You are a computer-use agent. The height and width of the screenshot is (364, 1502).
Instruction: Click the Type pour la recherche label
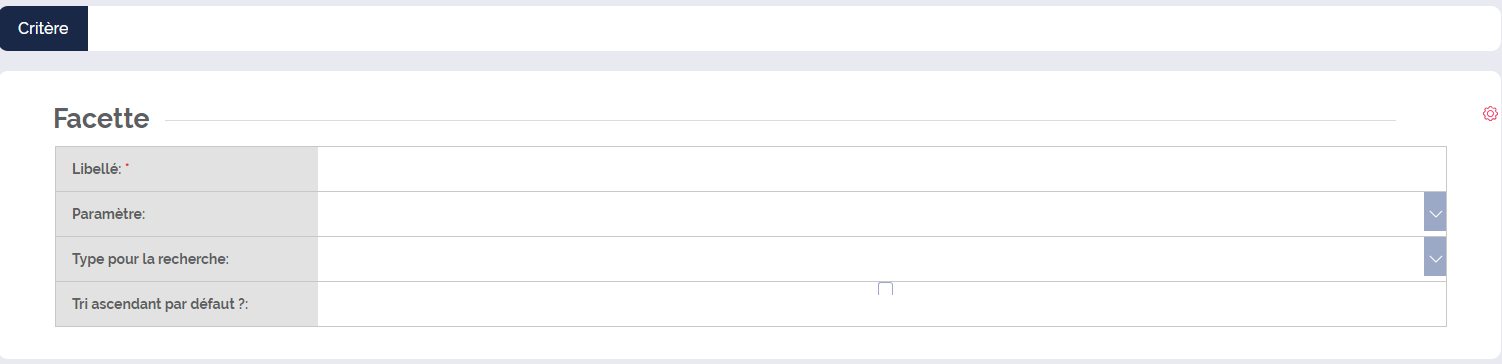151,259
